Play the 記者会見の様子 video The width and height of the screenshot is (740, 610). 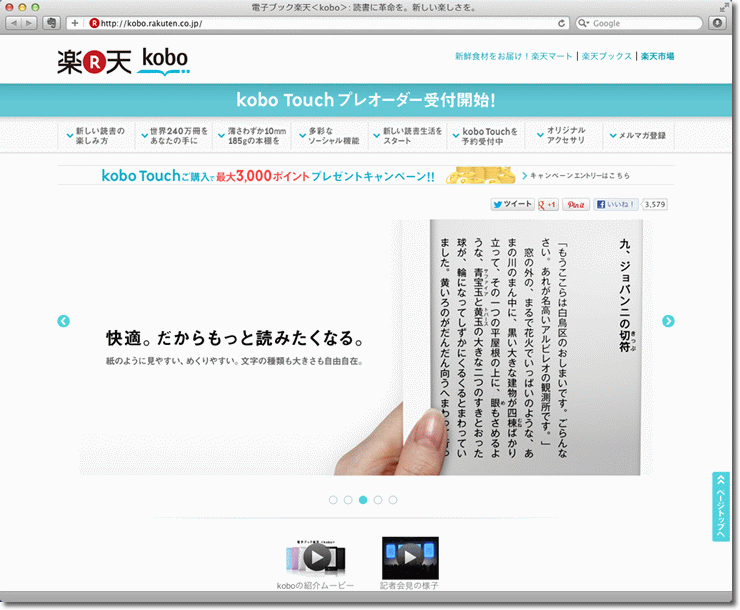point(410,558)
